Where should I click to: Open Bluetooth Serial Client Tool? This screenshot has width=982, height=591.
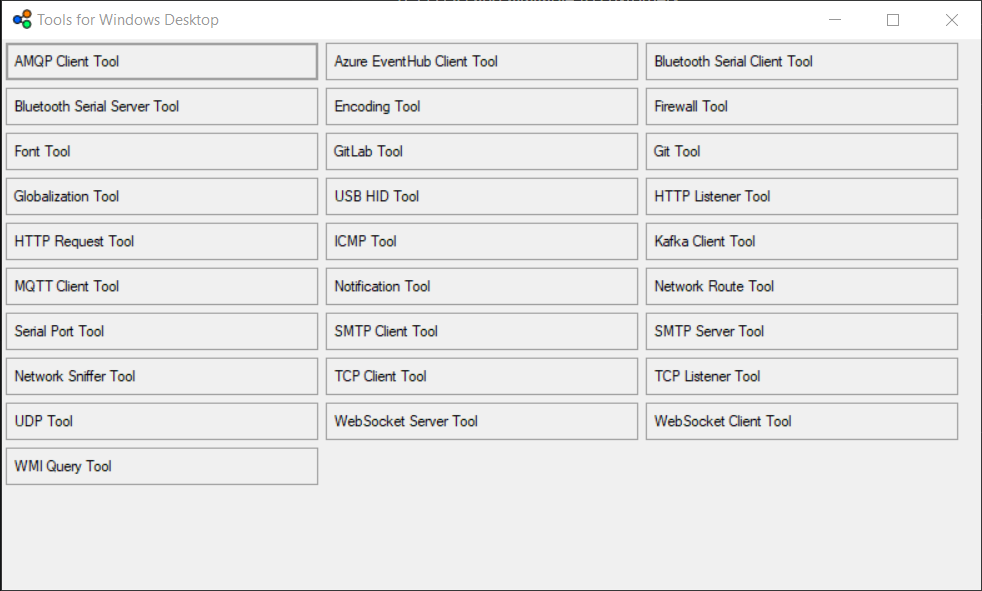[801, 62]
